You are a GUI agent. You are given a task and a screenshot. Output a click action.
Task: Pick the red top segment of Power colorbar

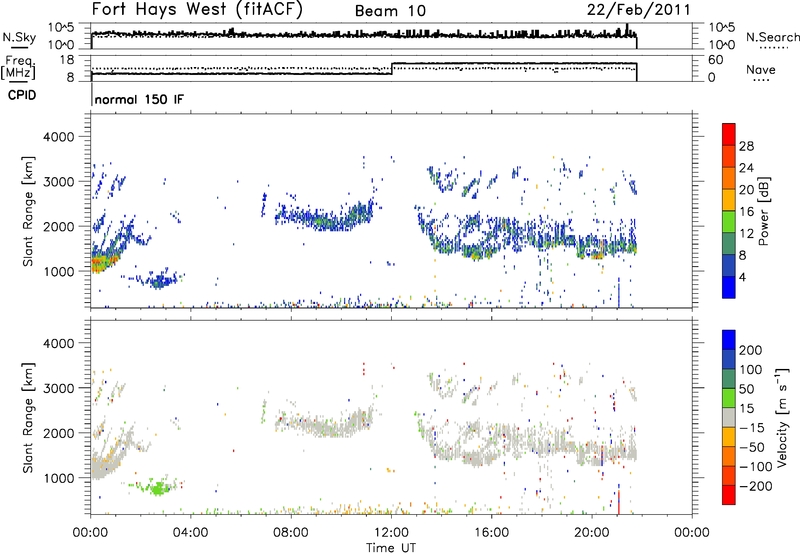coord(729,135)
